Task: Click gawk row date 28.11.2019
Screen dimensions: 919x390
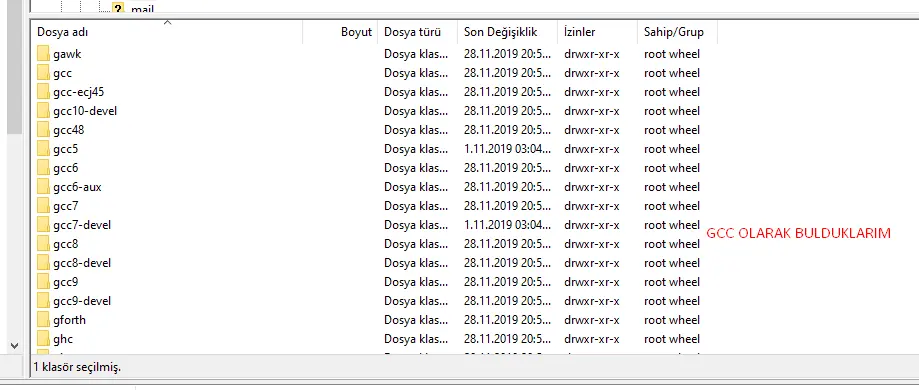Action: click(508, 54)
